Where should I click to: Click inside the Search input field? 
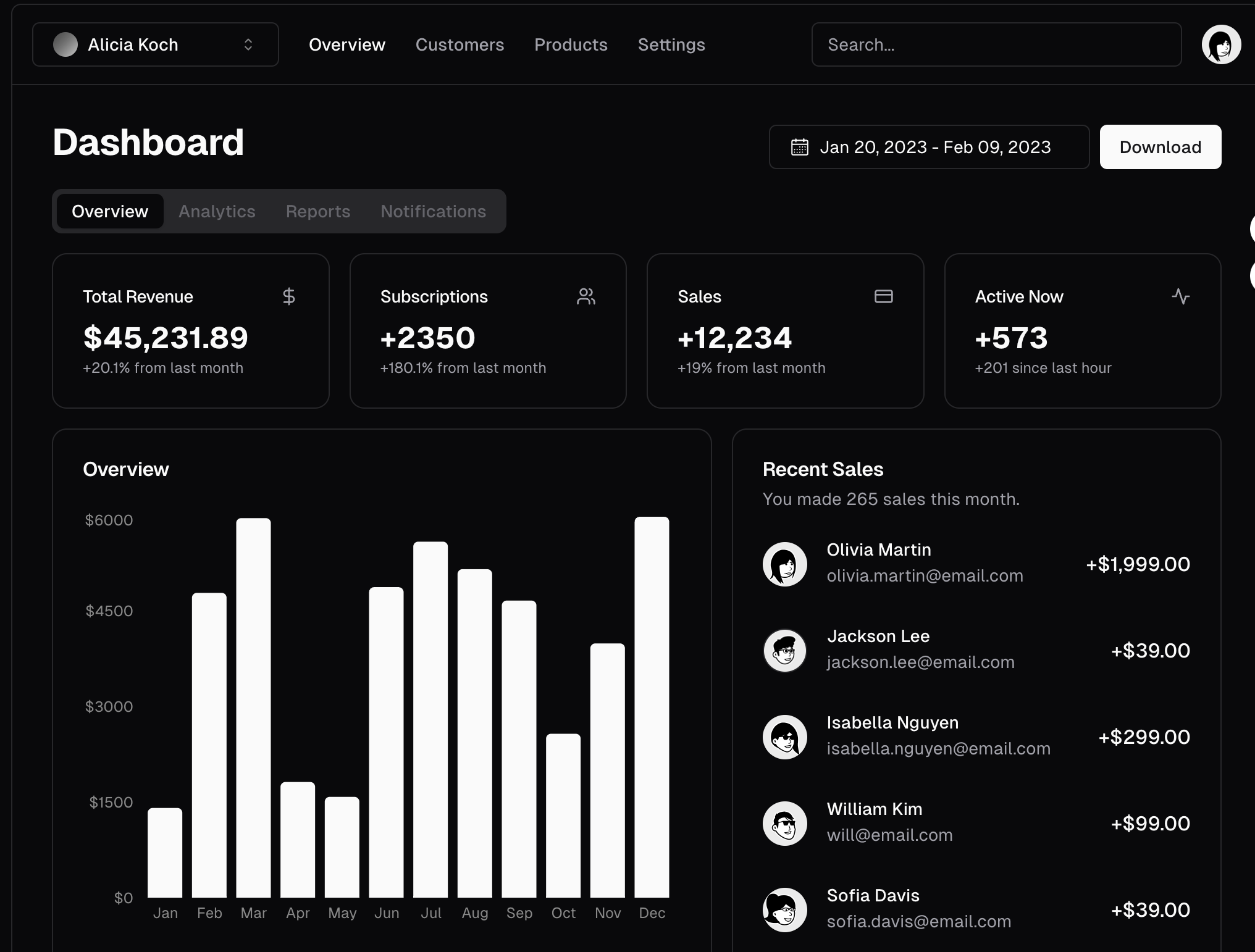996,44
